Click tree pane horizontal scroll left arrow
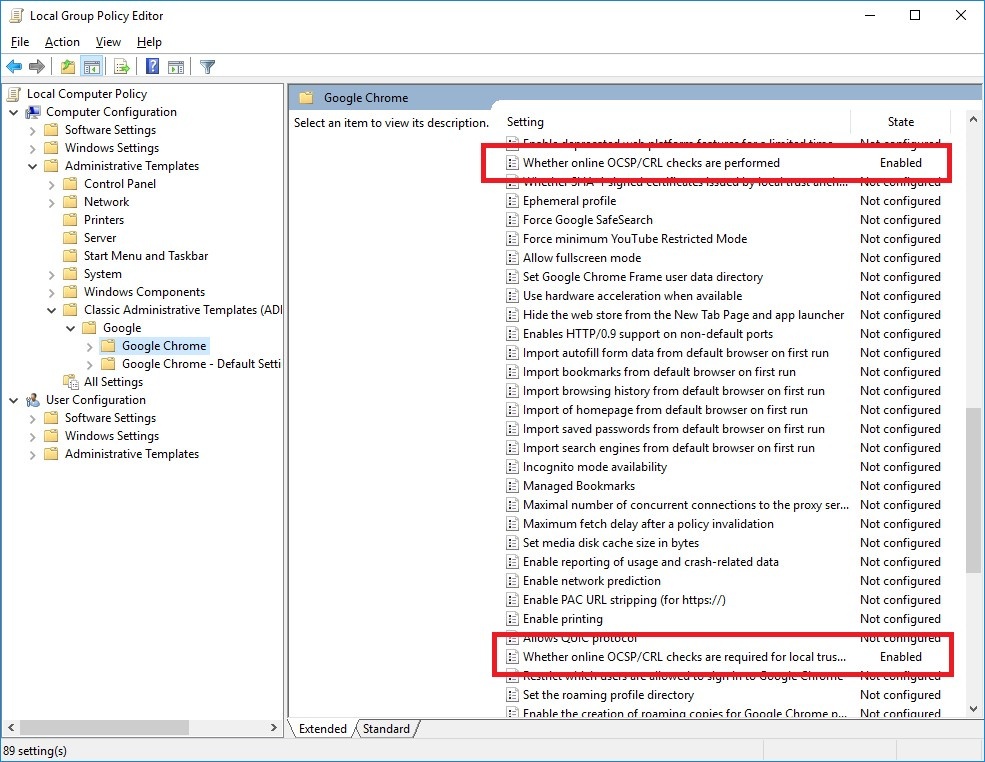985x762 pixels. [x=11, y=727]
